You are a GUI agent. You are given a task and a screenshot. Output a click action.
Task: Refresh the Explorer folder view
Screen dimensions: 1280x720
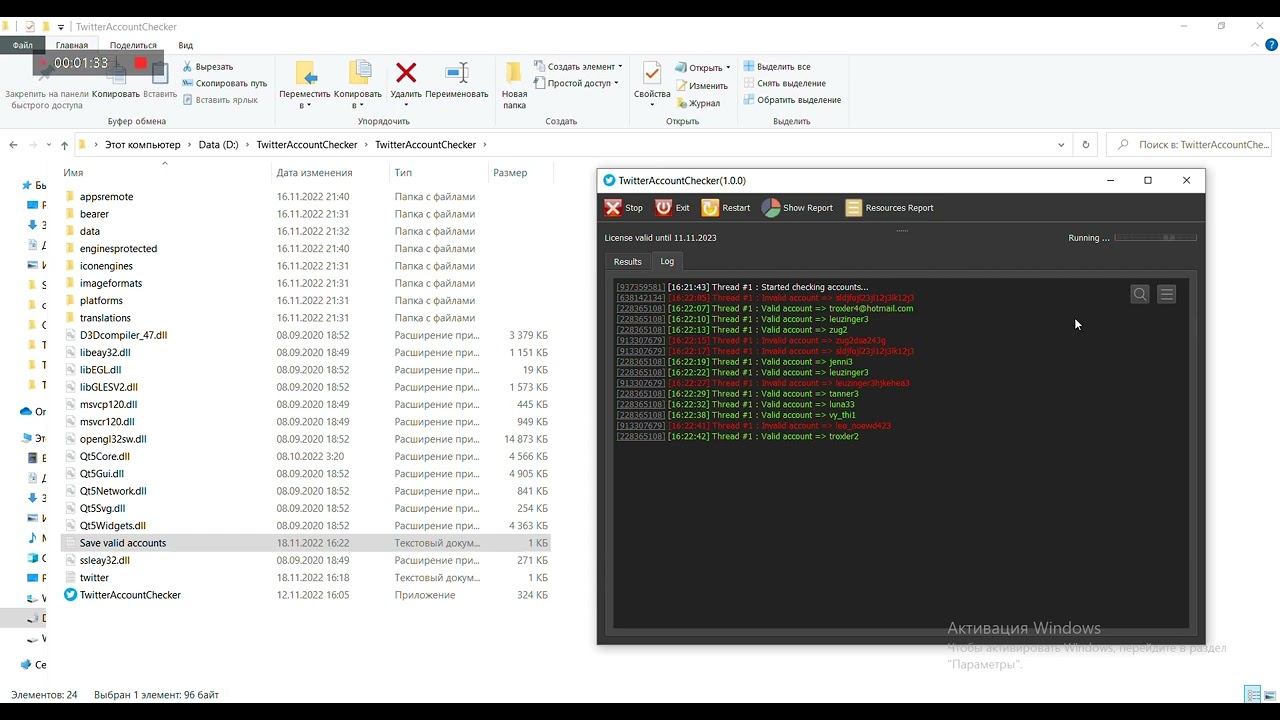click(1086, 145)
